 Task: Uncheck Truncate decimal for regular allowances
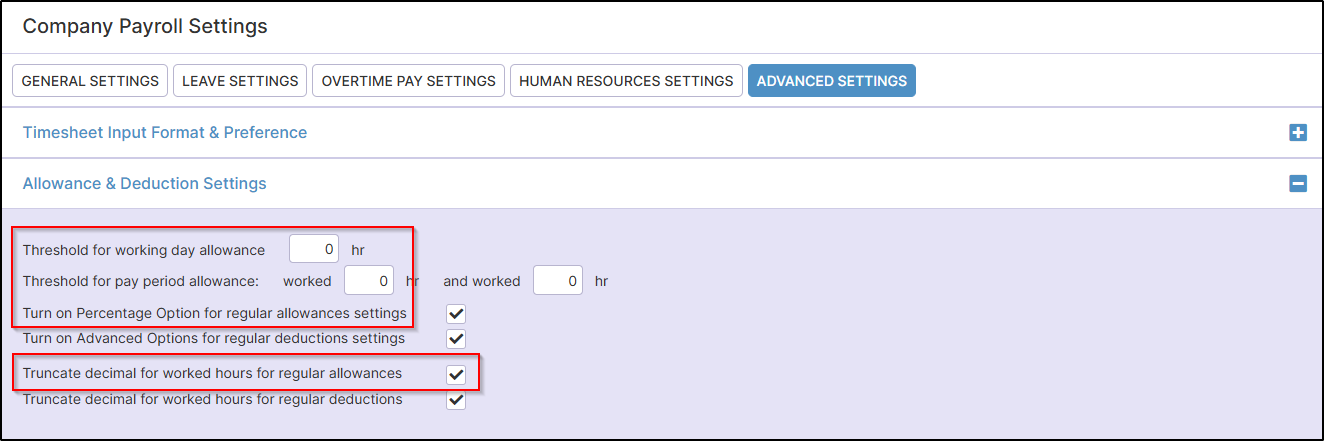tap(456, 374)
